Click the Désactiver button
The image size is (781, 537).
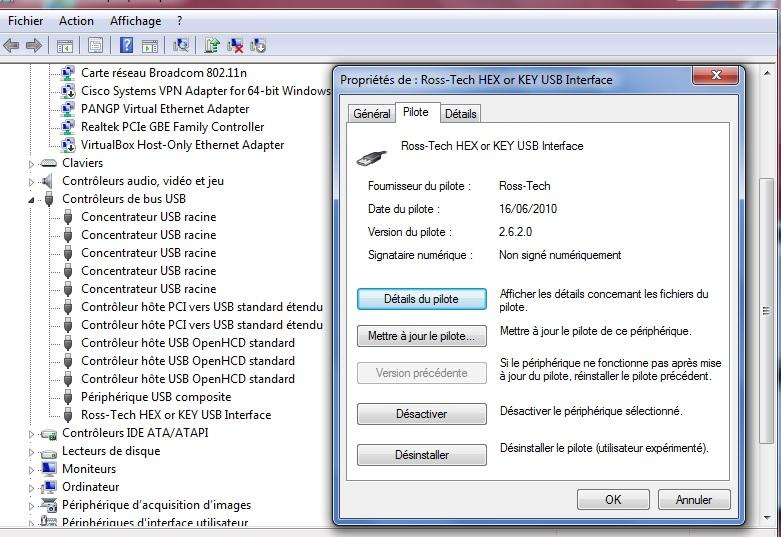[421, 414]
